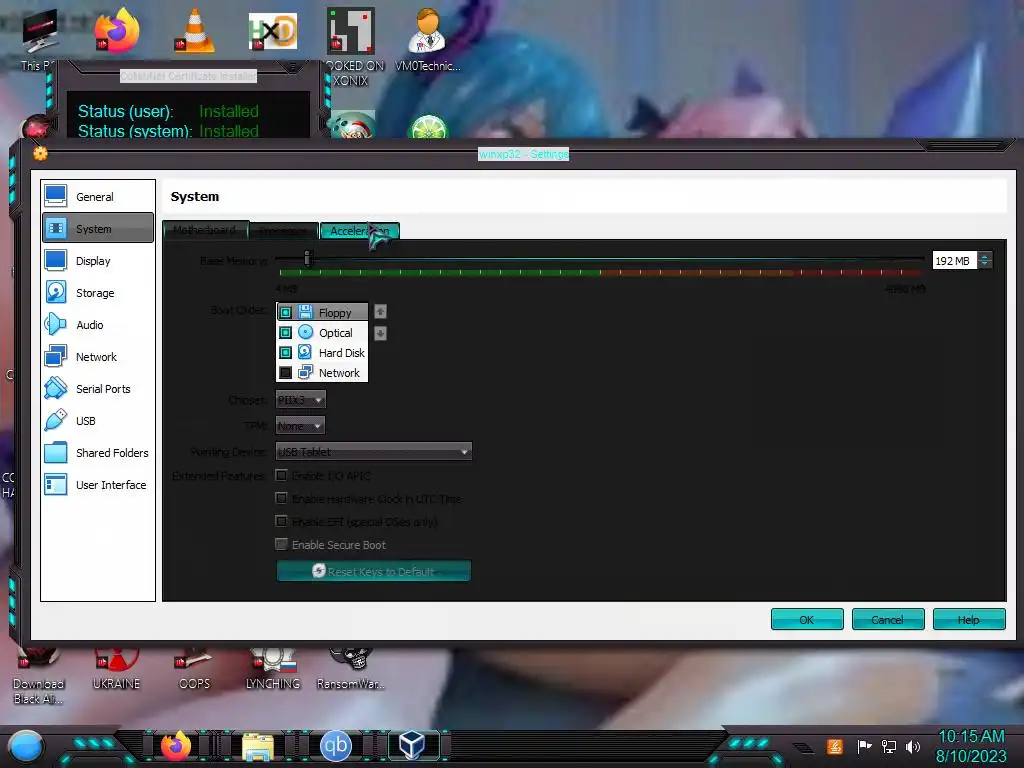Open the TPM dropdown showing None

coord(300,426)
